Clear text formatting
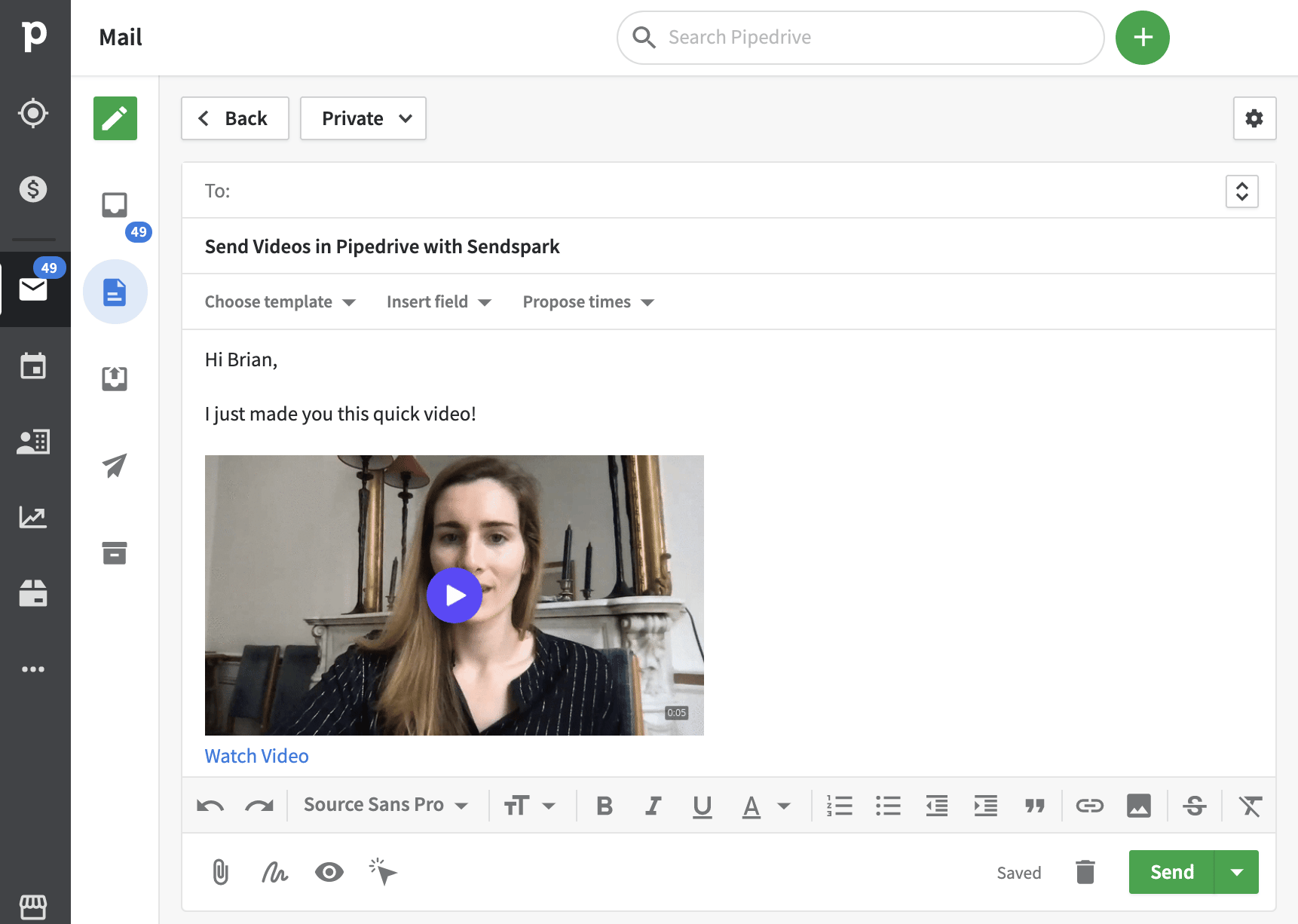Screen dimensions: 1298x924 (1251, 806)
